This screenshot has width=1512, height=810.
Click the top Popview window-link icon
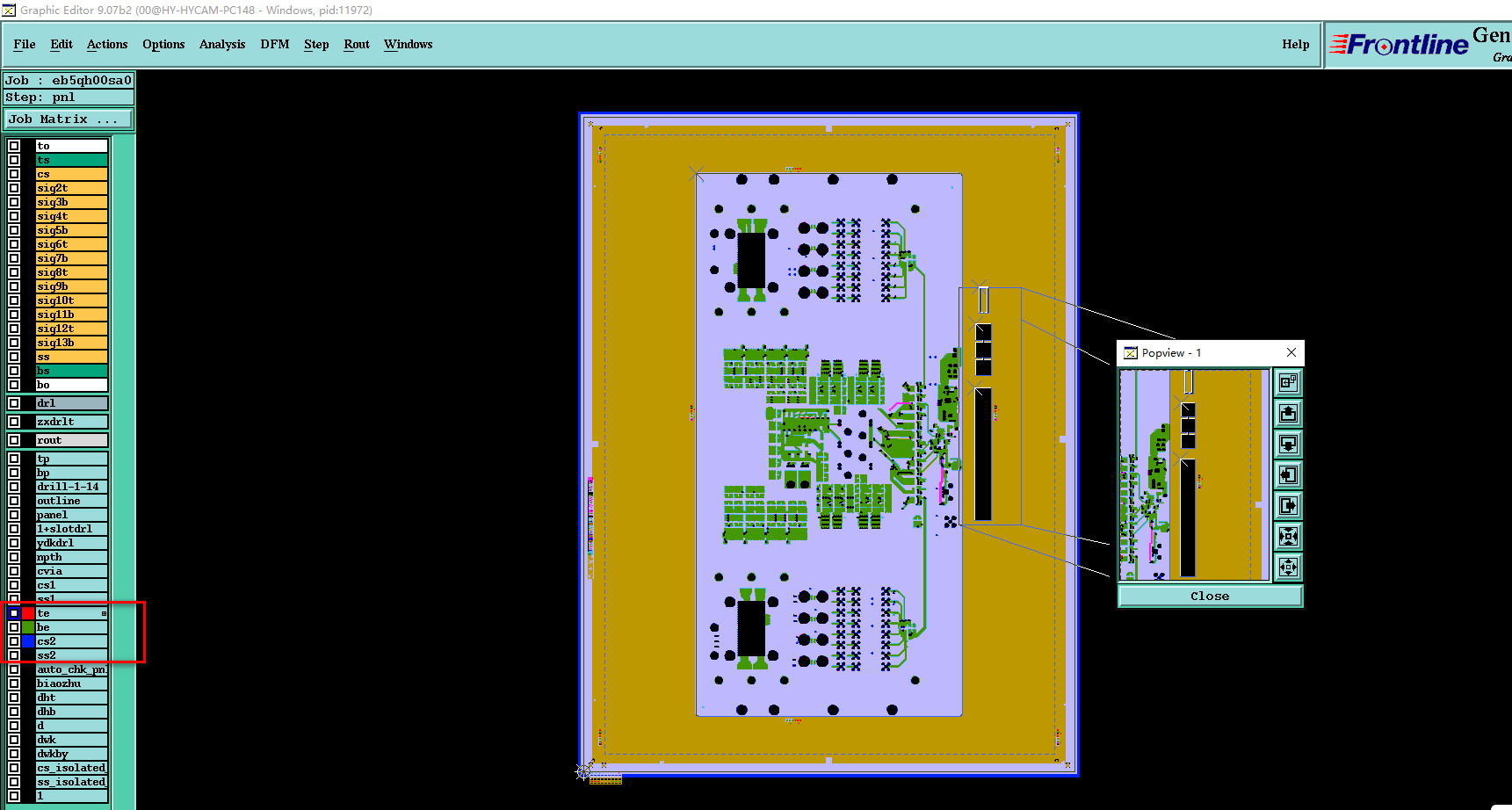click(x=1288, y=382)
